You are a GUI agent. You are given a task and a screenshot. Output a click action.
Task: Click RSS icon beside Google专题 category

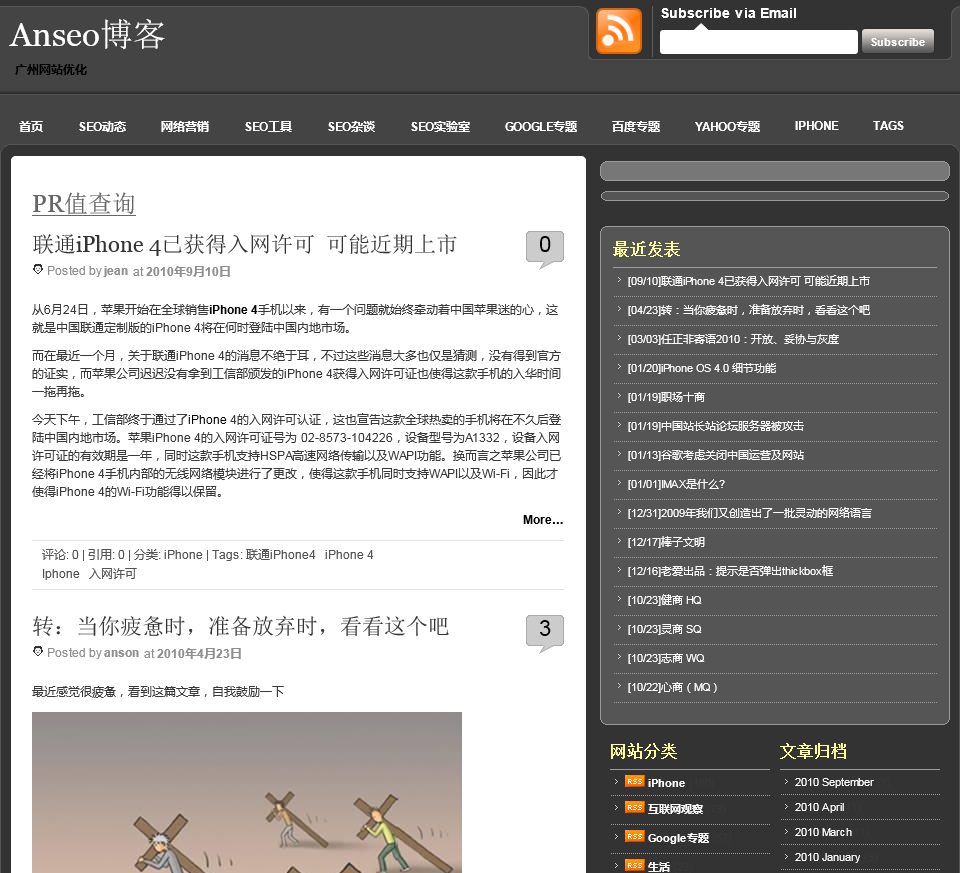634,836
